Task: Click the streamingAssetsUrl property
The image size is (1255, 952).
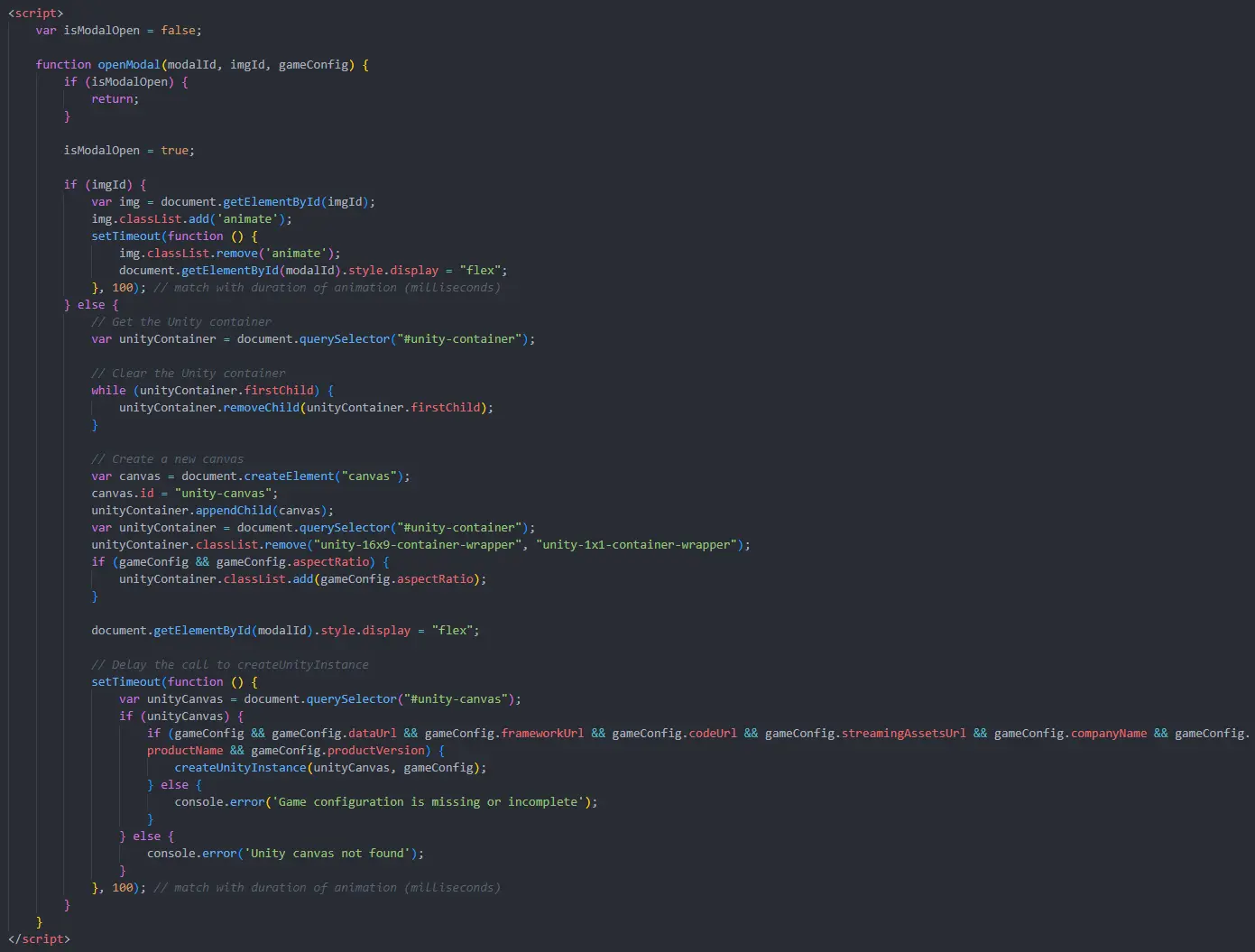Action: (x=903, y=734)
